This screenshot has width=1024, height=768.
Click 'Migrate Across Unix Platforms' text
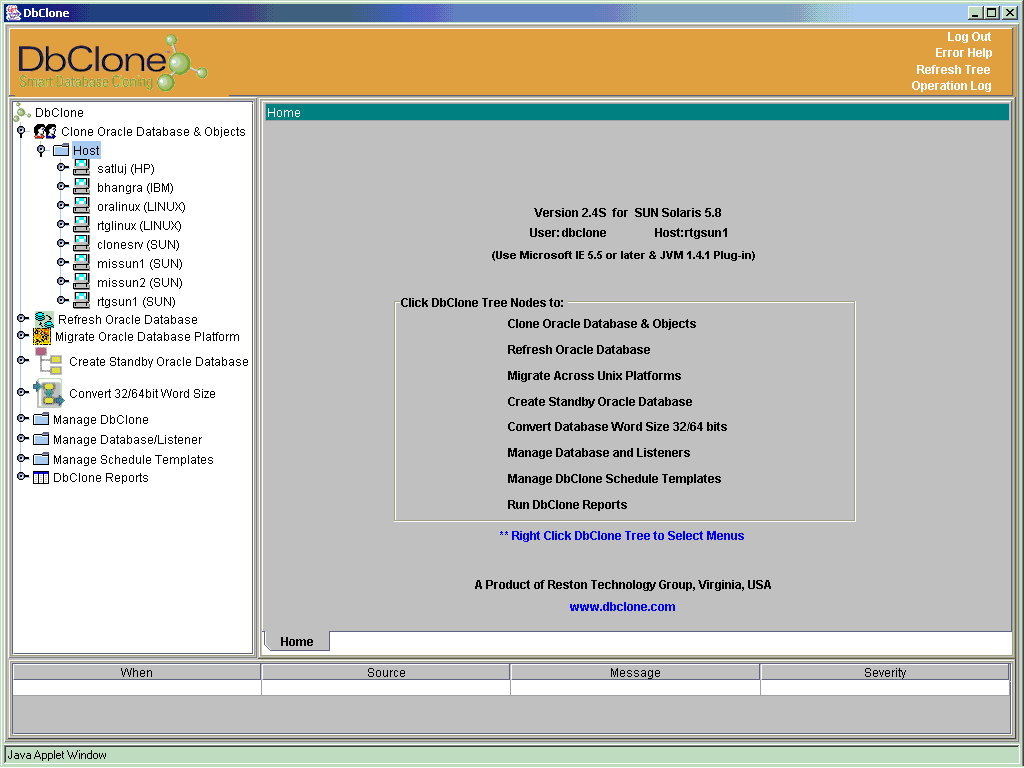tap(594, 376)
